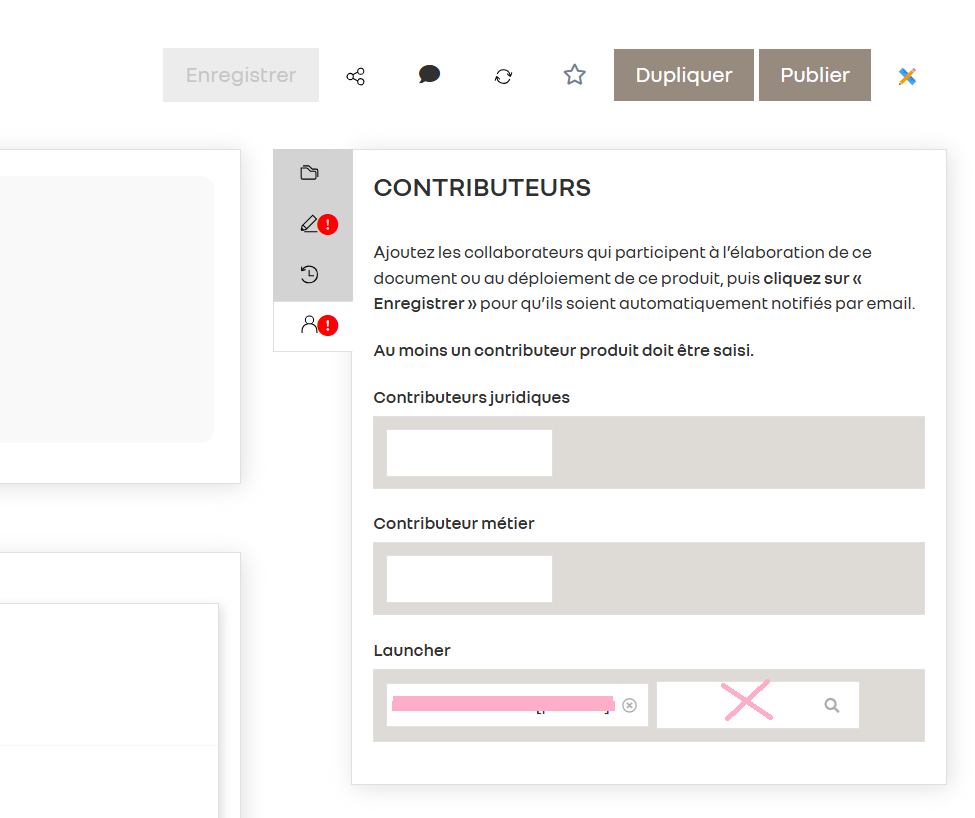Click the Contributeur métier input field
This screenshot has height=818, width=975.
click(469, 579)
